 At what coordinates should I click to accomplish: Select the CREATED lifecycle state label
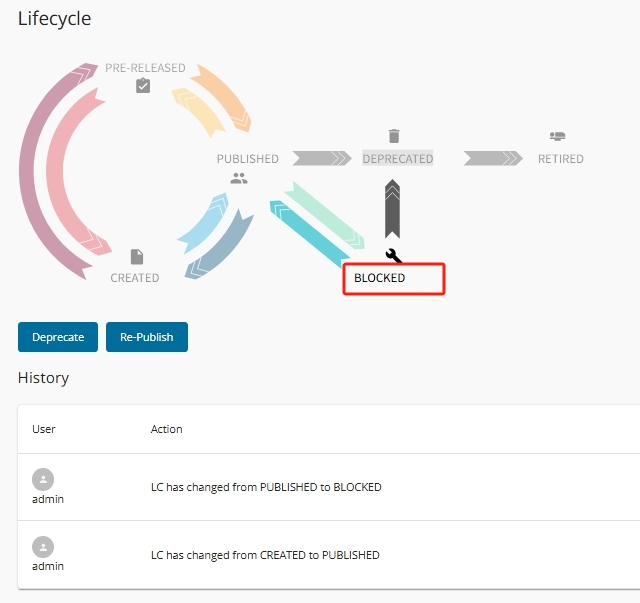[135, 278]
